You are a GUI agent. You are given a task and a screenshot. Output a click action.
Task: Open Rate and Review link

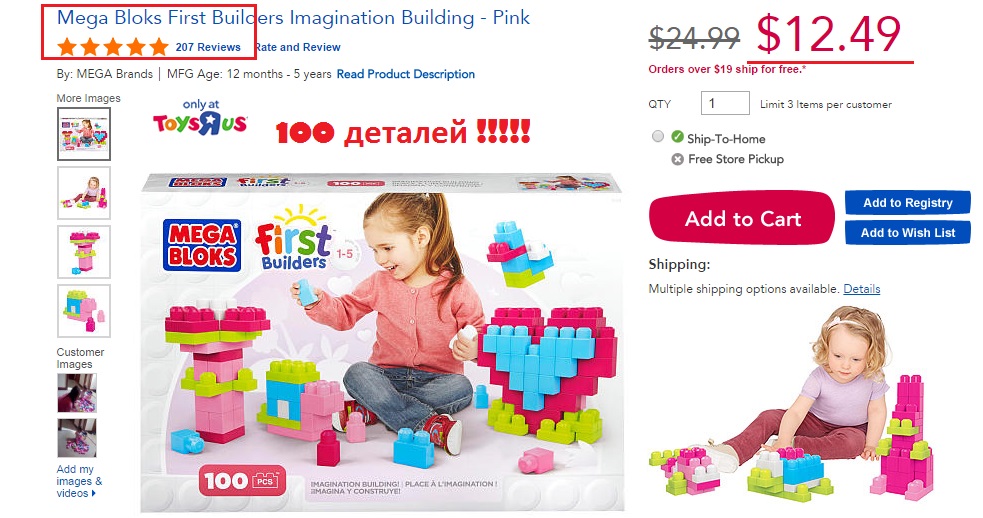[298, 47]
